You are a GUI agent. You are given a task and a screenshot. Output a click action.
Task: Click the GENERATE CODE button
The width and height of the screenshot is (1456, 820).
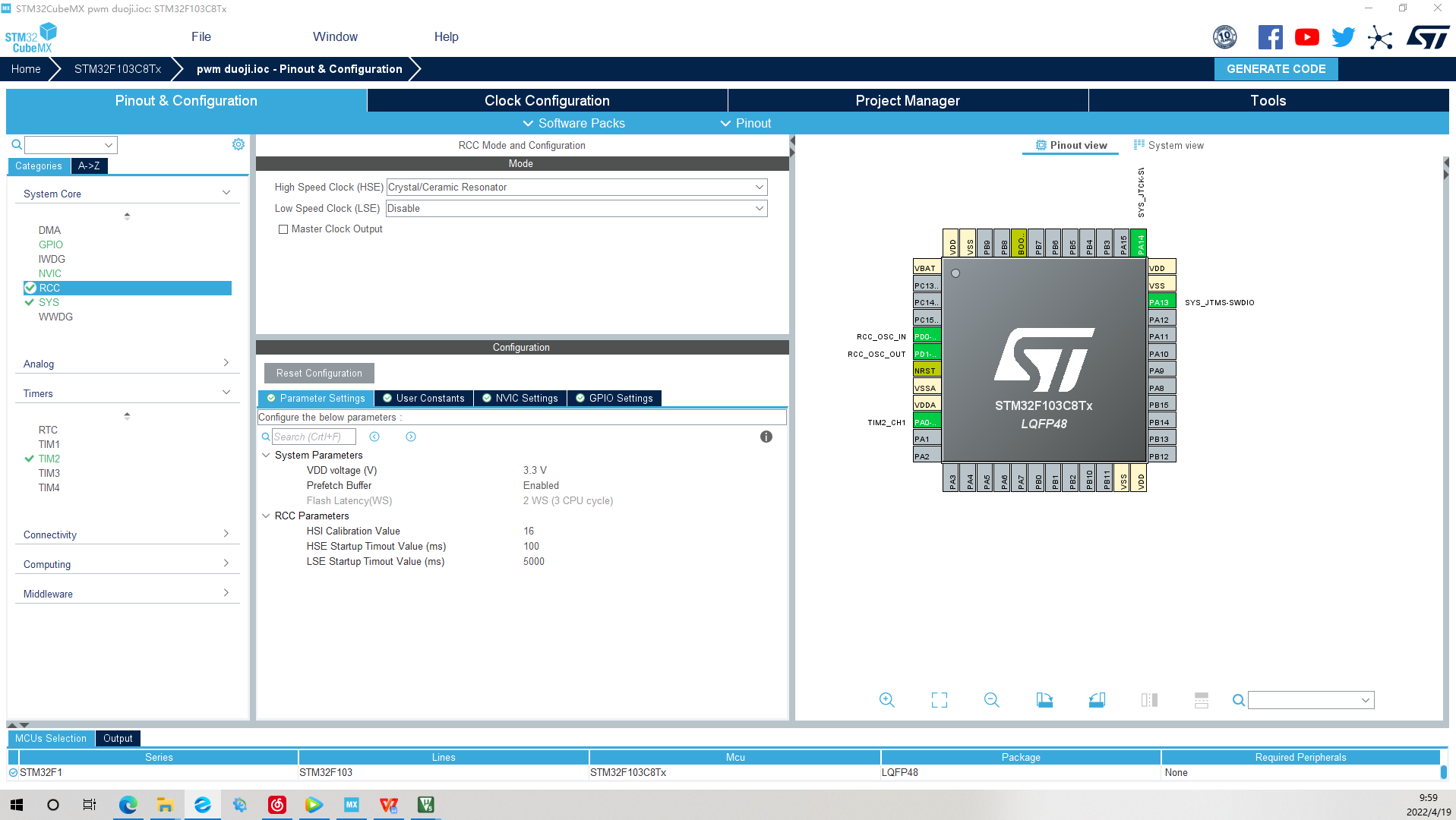click(x=1275, y=68)
